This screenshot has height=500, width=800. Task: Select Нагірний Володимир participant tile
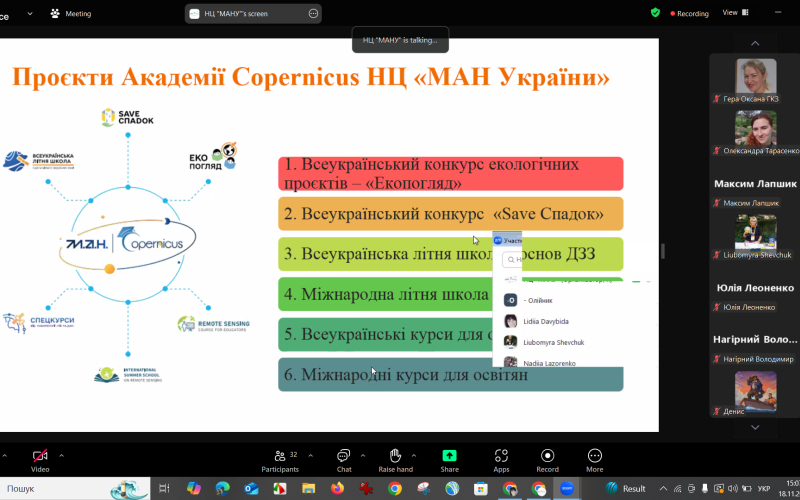[x=755, y=340]
